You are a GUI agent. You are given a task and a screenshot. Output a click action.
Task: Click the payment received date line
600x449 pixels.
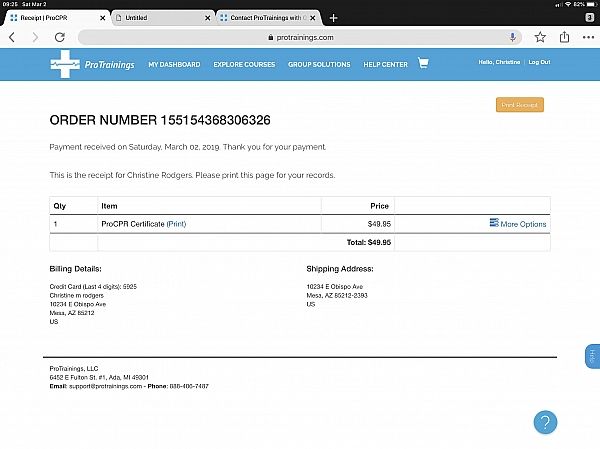[x=188, y=147]
